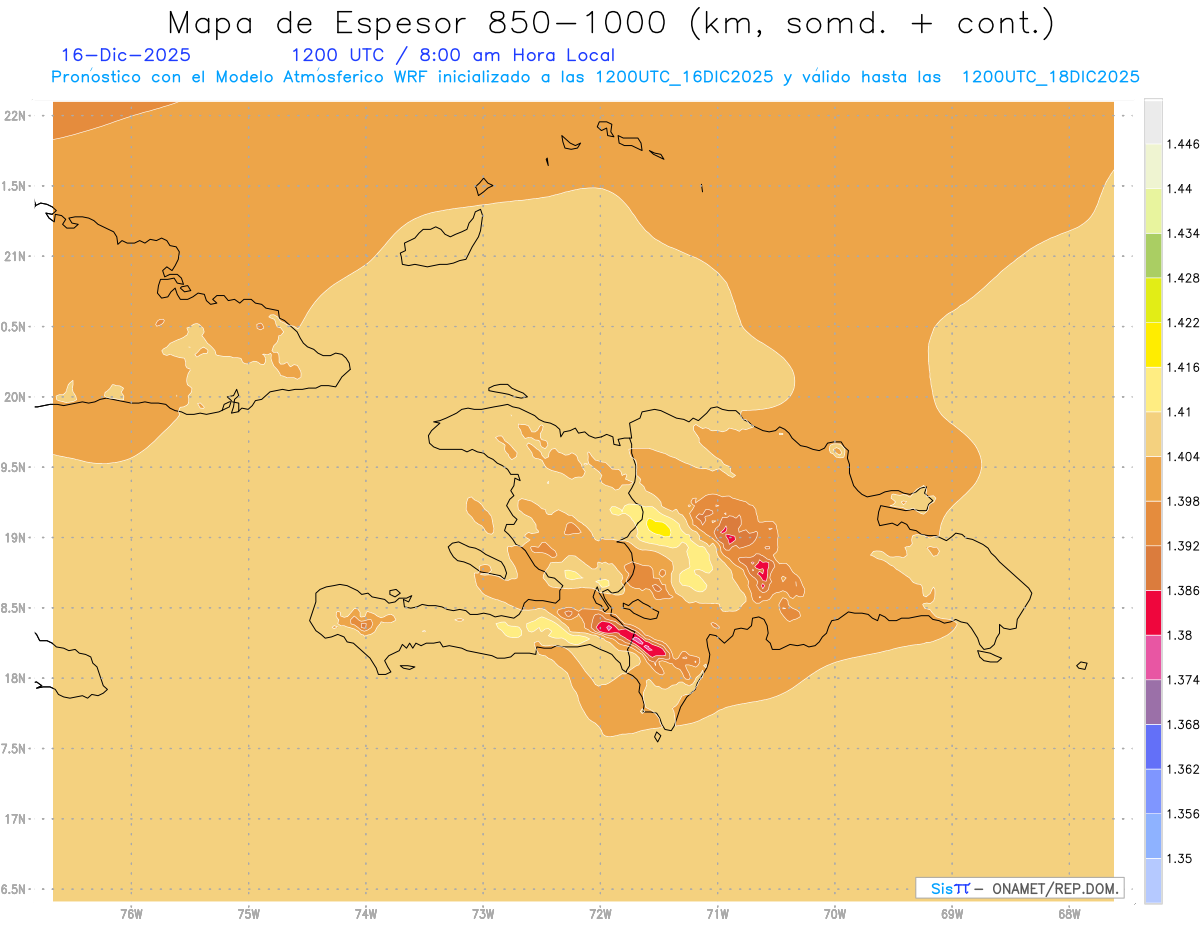This screenshot has width=1200, height=927.
Task: Pick the red colorbar swatch between 1.38 and 1.386
Action: tap(1153, 613)
